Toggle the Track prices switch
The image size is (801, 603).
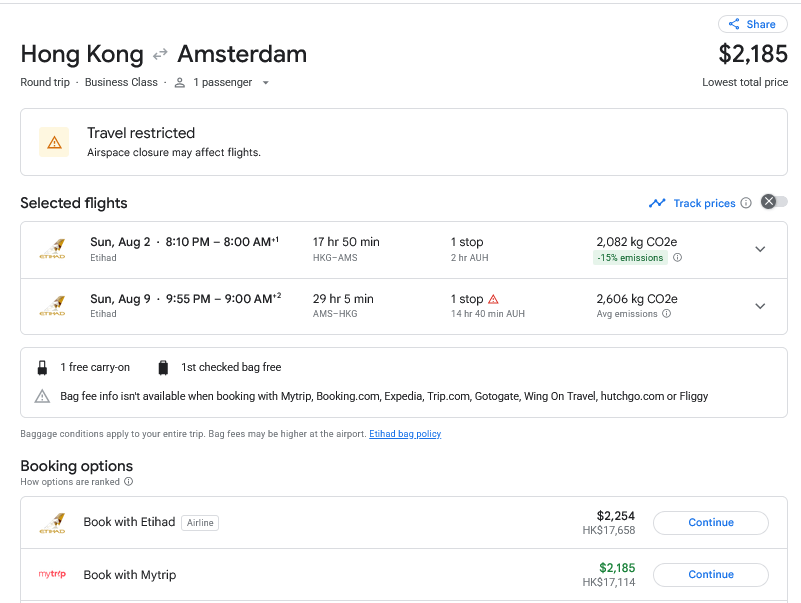click(773, 202)
